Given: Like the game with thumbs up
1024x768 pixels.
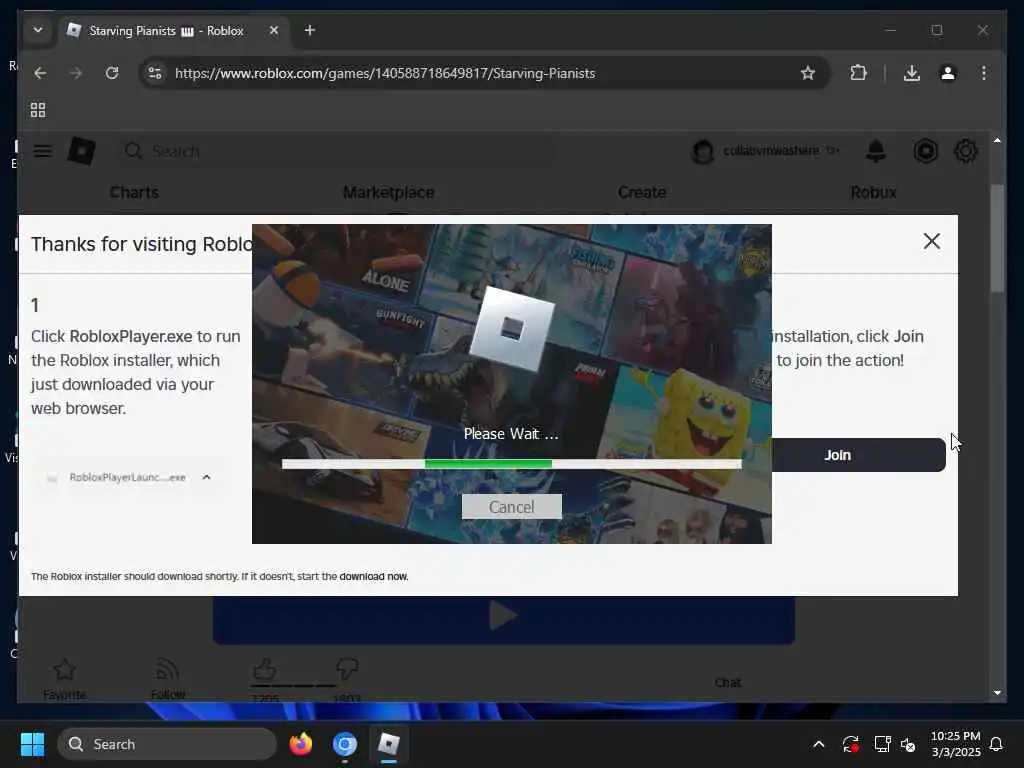Looking at the screenshot, I should 264,670.
